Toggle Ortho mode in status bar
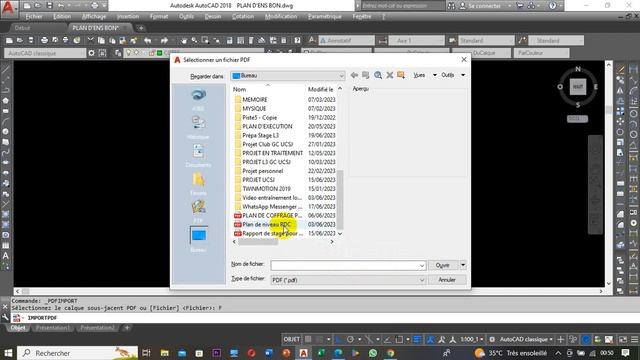 coord(338,340)
